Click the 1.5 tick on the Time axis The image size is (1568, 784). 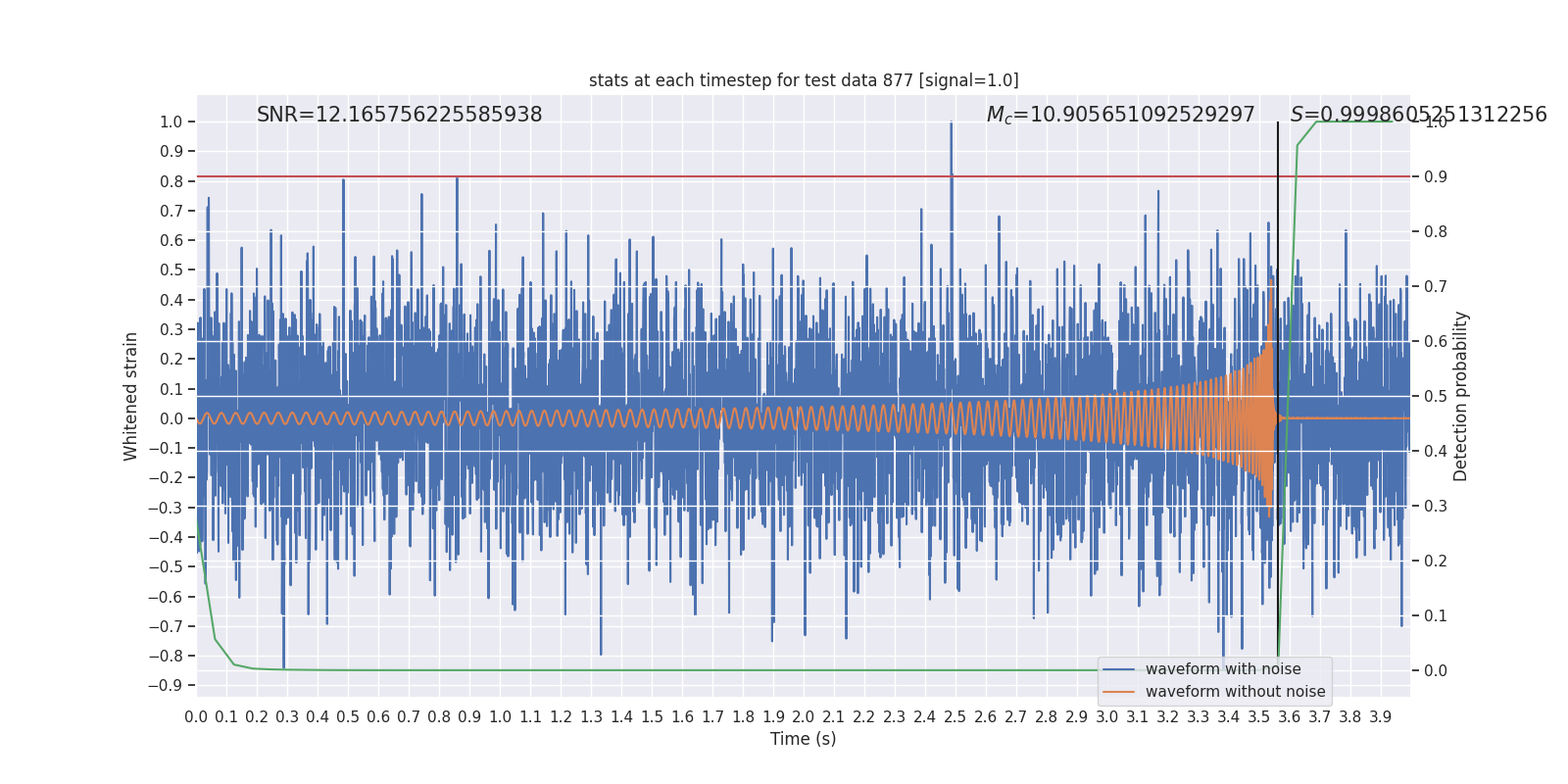(652, 717)
